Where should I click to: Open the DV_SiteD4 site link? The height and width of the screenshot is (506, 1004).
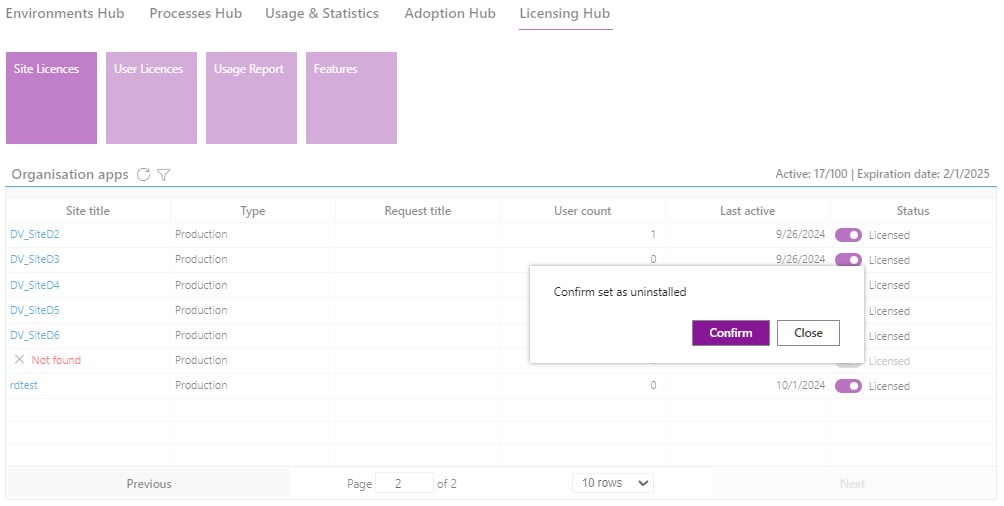click(x=35, y=285)
